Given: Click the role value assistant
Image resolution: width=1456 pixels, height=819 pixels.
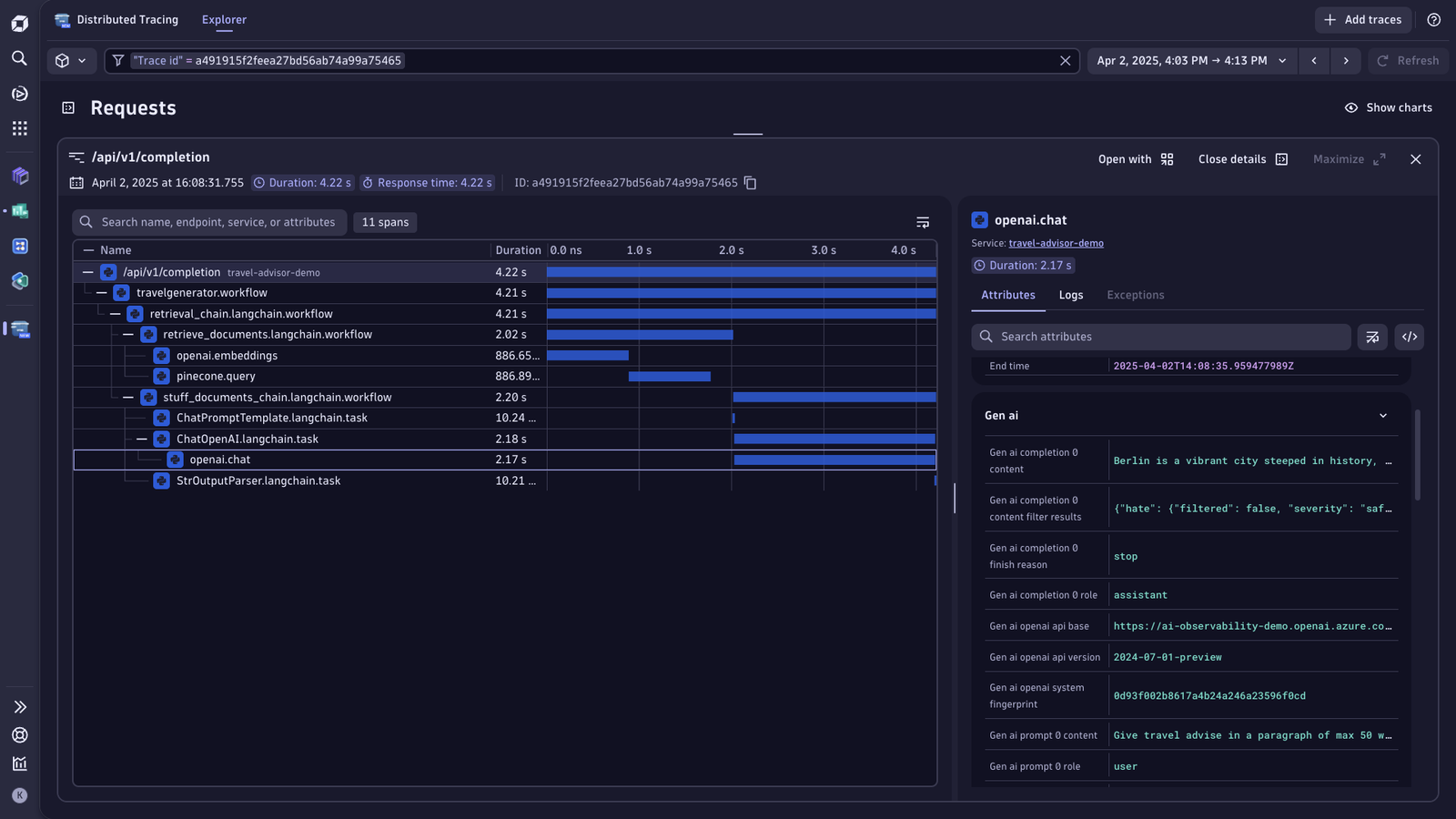Looking at the screenshot, I should [x=1140, y=595].
